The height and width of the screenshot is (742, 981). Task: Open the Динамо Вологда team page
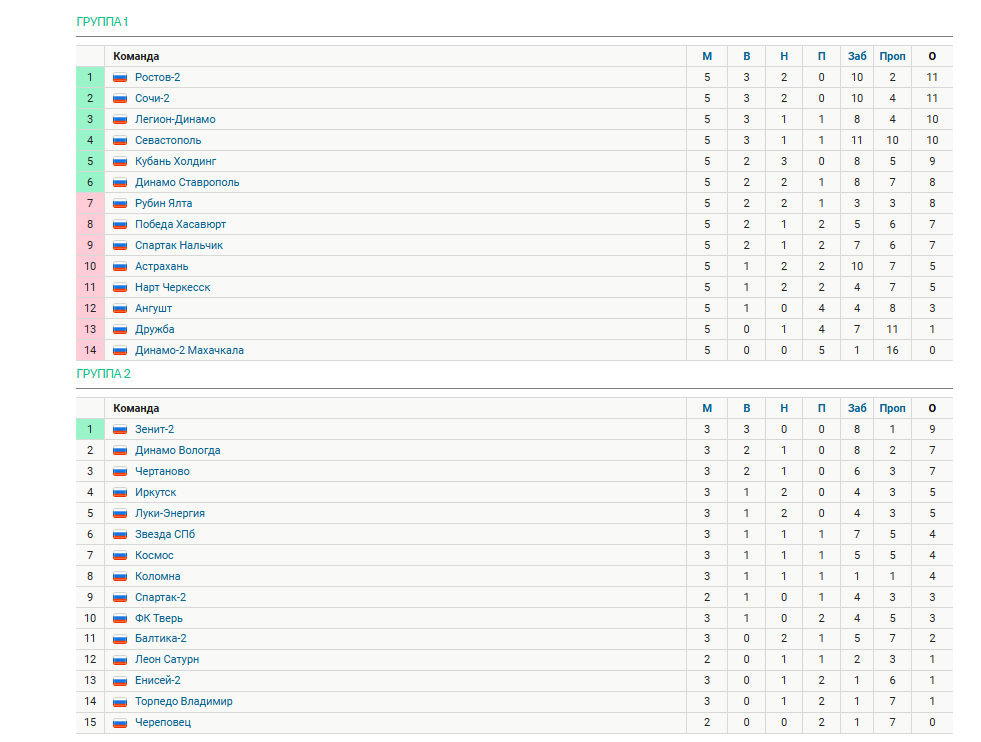pyautogui.click(x=178, y=450)
